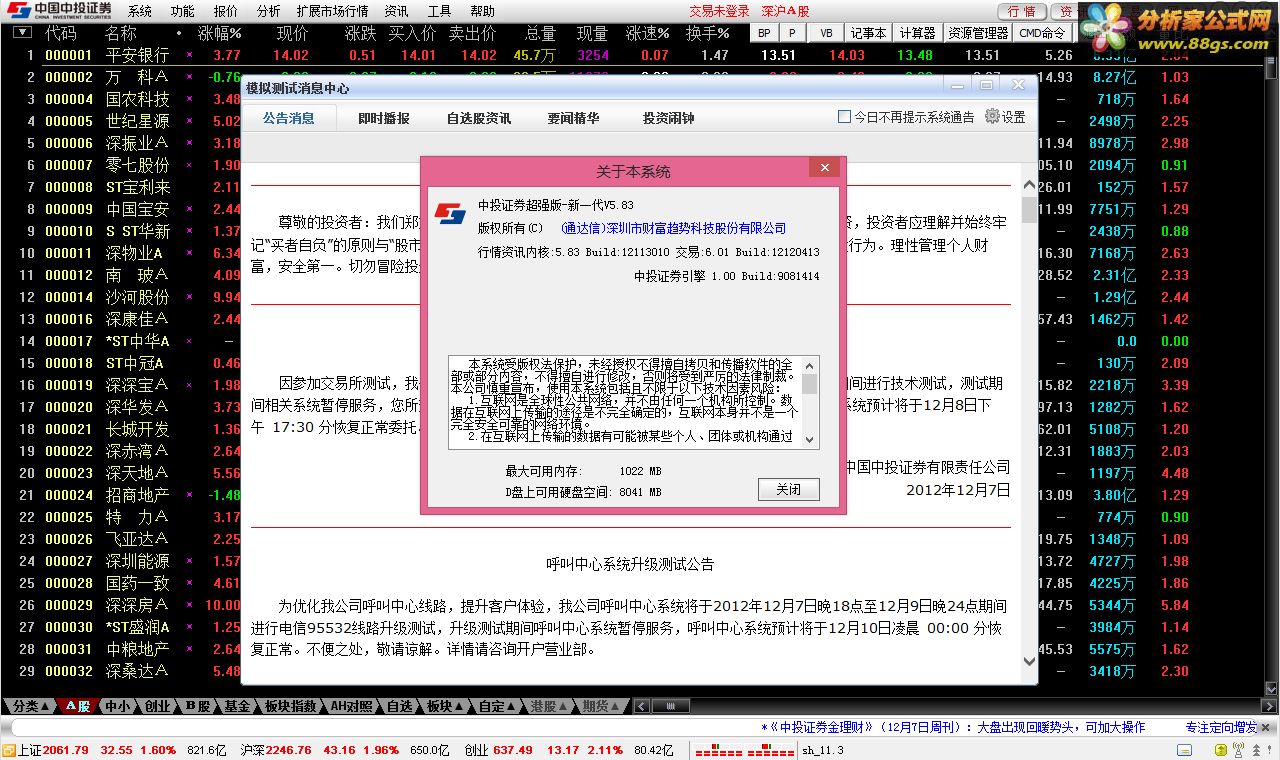Open CMD命令 tool
This screenshot has height=760, width=1280.
[x=1042, y=32]
